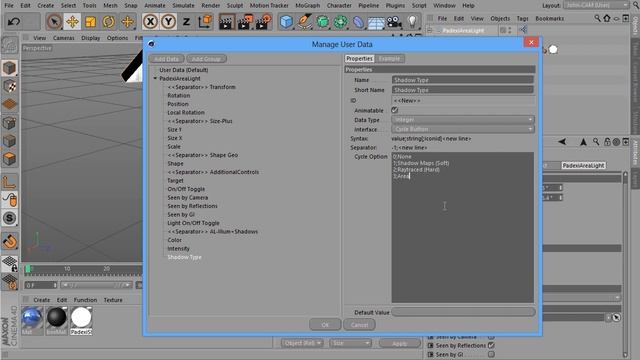The height and width of the screenshot is (360, 640).
Task: Activate the Rotate tool in the toolbar
Action: 109,21
